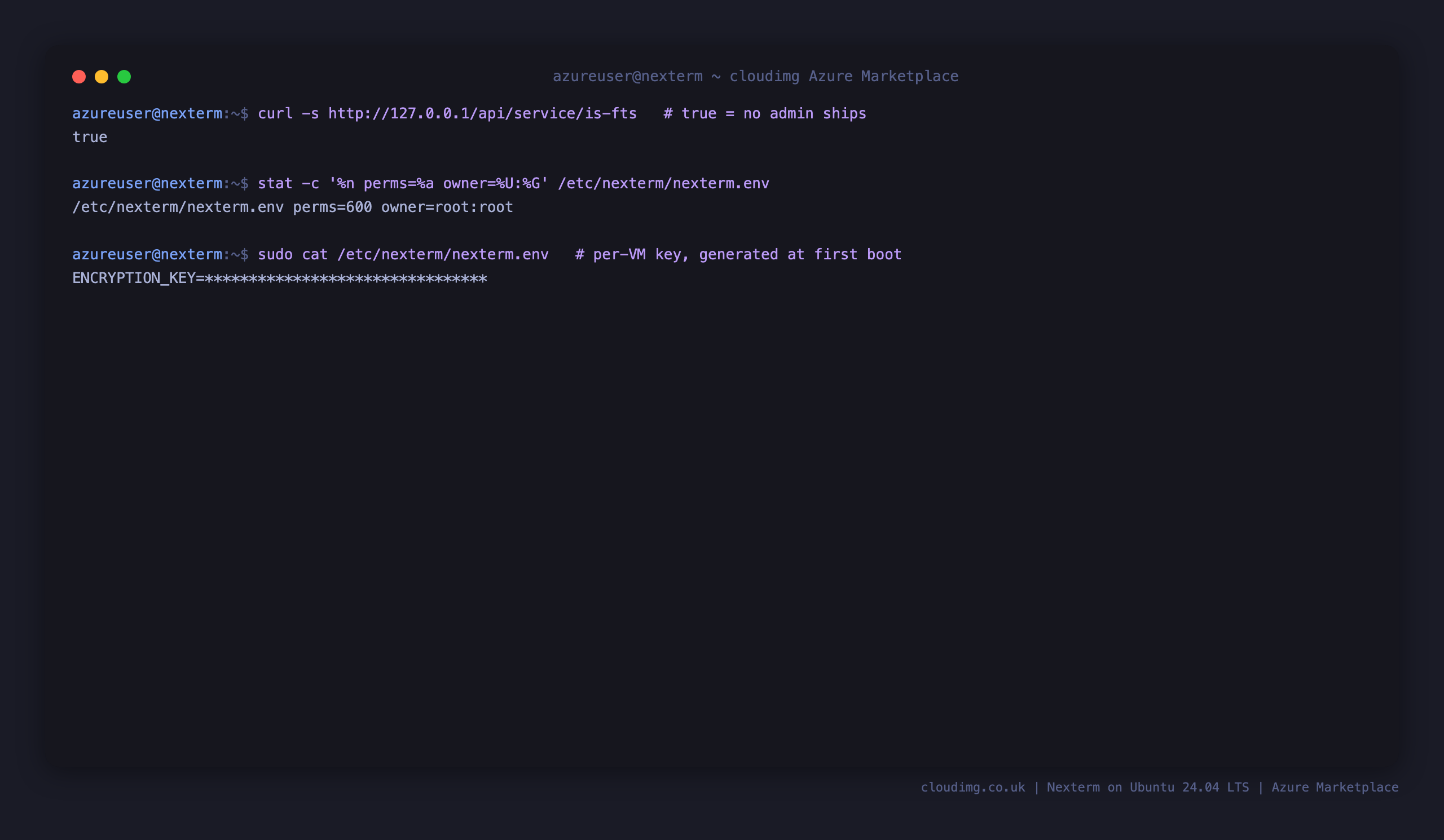Click the output 'perms=600 owner=root:root'
This screenshot has height=840, width=1444.
(x=403, y=207)
